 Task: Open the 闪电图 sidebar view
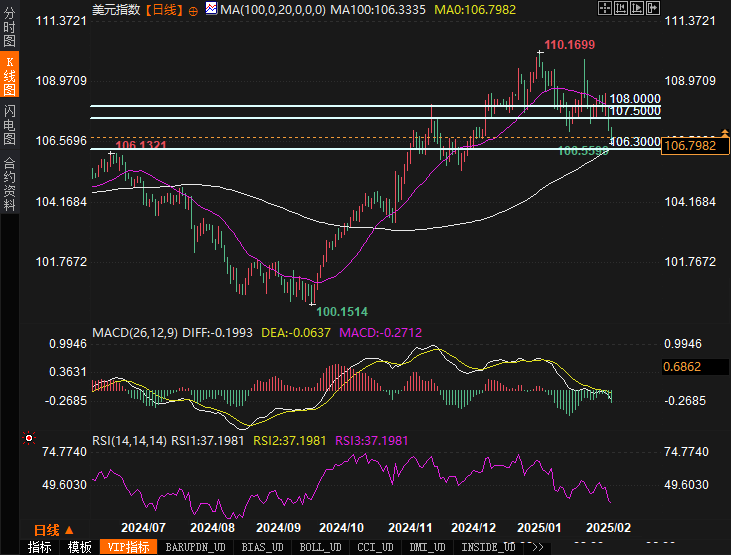[9, 125]
